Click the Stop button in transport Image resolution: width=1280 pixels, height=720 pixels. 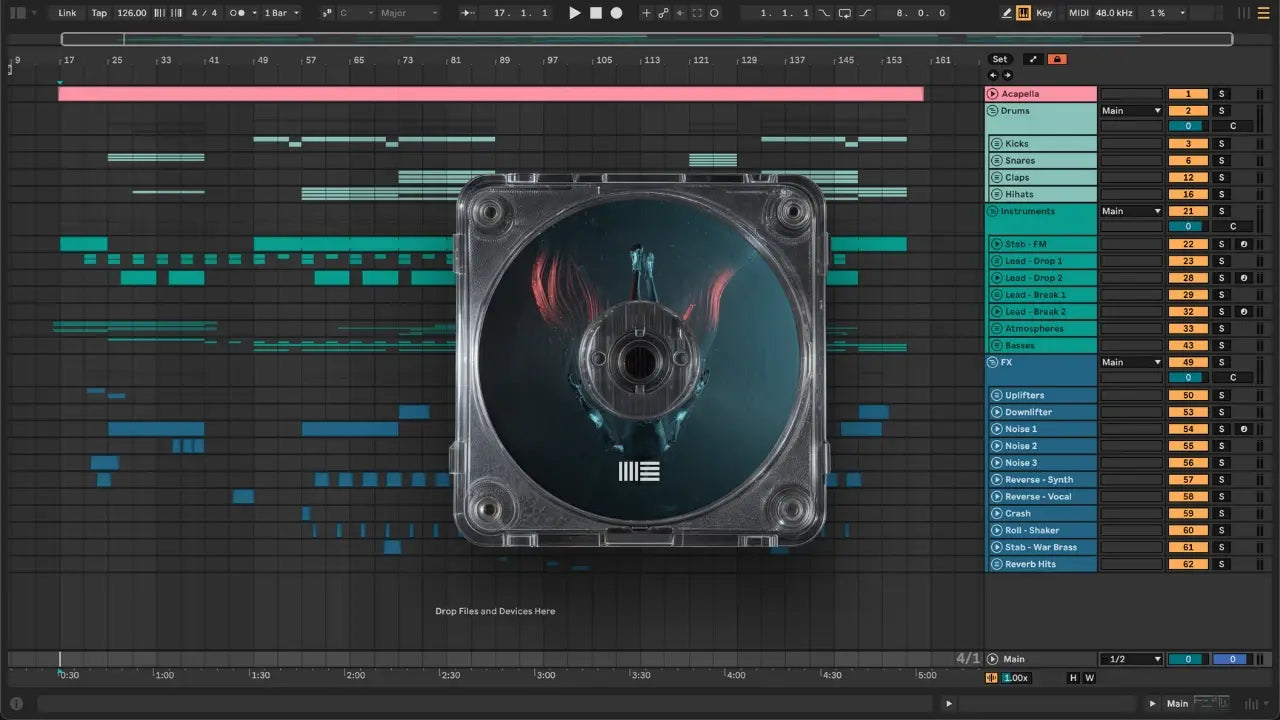[x=596, y=13]
